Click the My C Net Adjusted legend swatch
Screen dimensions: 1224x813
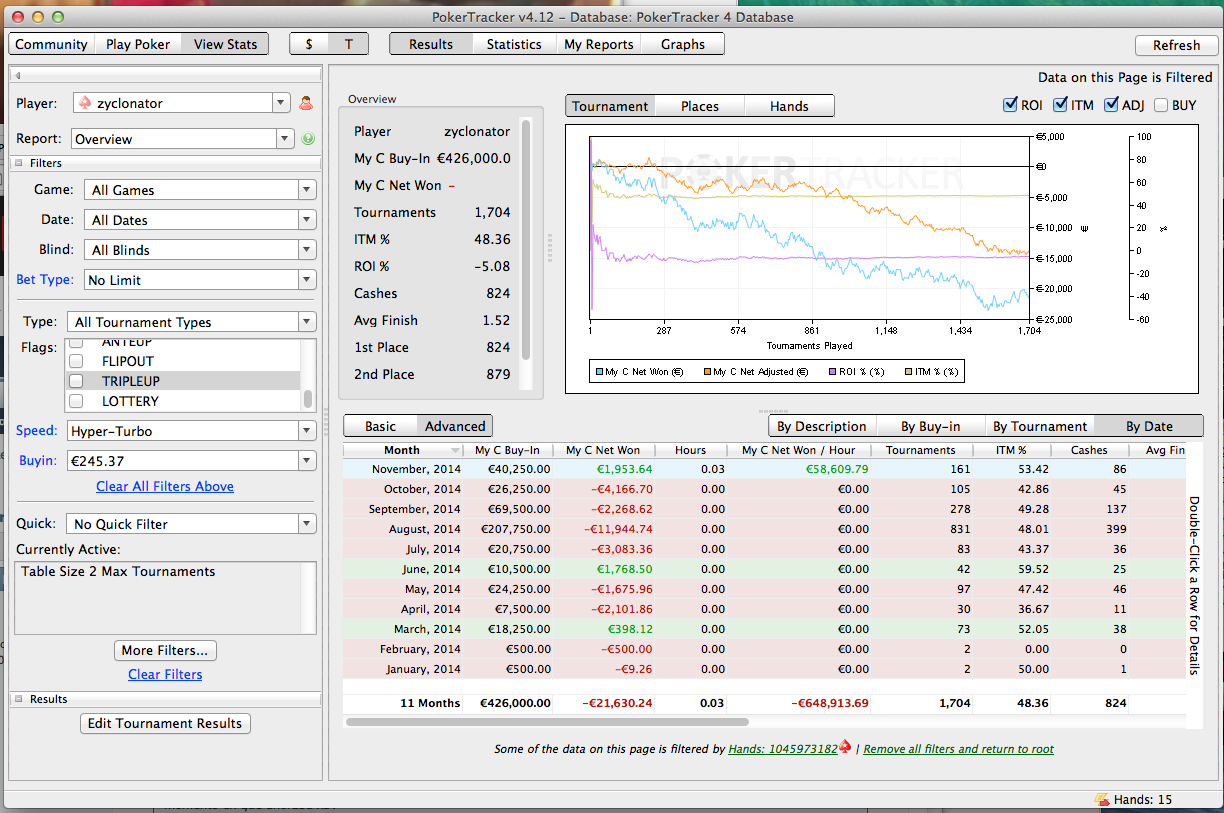tap(706, 372)
